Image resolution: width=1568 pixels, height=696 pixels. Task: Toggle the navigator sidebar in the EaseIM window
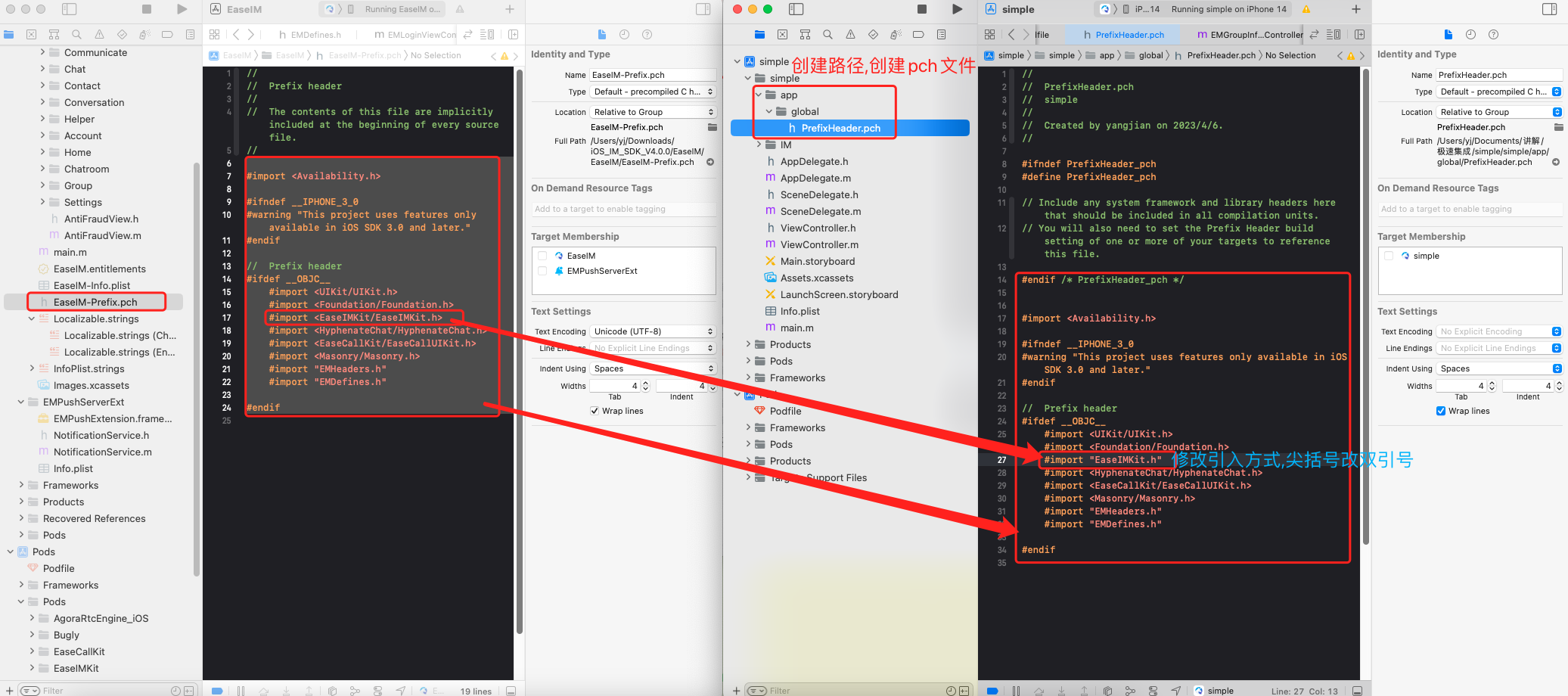click(x=69, y=9)
